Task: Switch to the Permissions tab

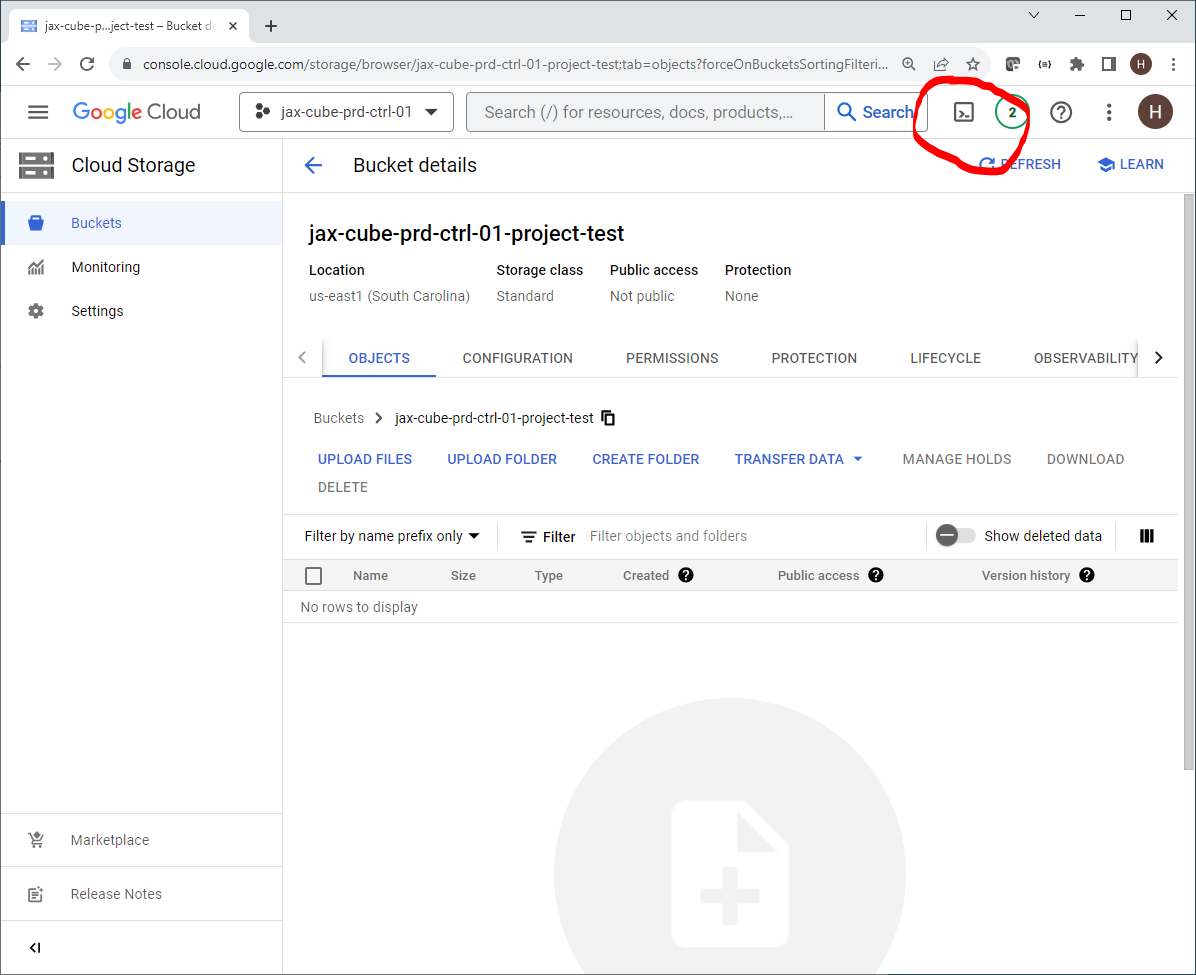Action: [672, 358]
